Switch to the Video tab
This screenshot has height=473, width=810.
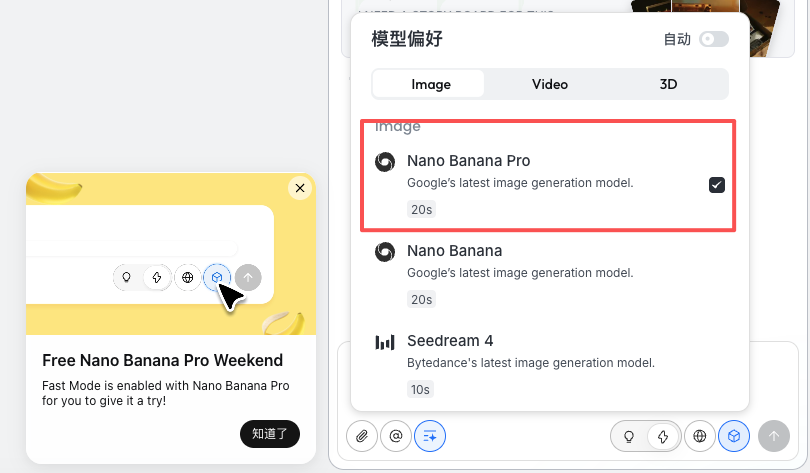pos(550,84)
